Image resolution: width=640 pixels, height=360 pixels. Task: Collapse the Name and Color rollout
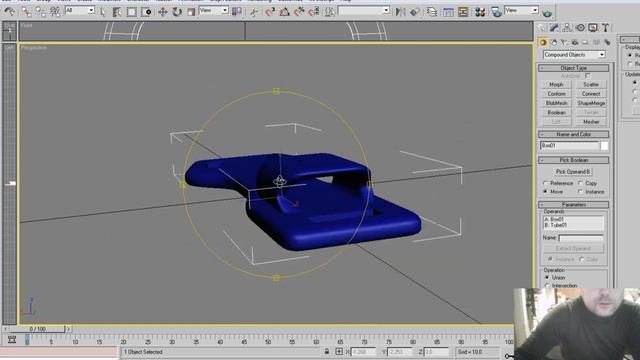pos(573,134)
